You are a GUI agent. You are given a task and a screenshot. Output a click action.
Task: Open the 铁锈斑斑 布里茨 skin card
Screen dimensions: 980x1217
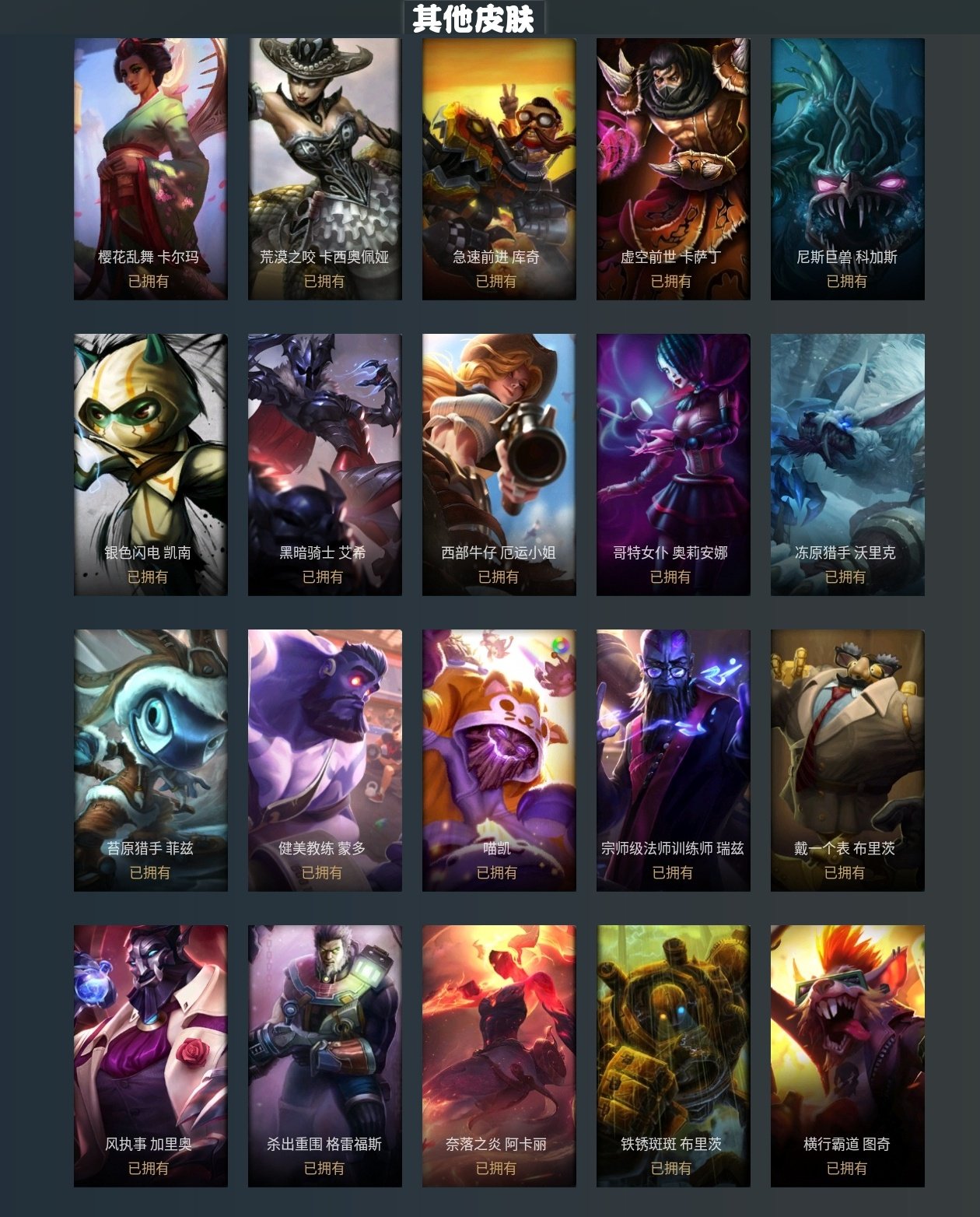[674, 1056]
